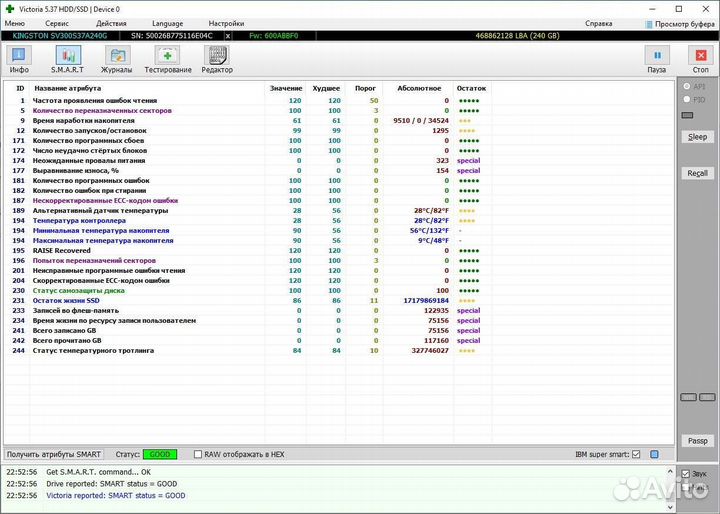Click the blue square beside IBM super smart
This screenshot has height=514, width=720.
point(654,454)
